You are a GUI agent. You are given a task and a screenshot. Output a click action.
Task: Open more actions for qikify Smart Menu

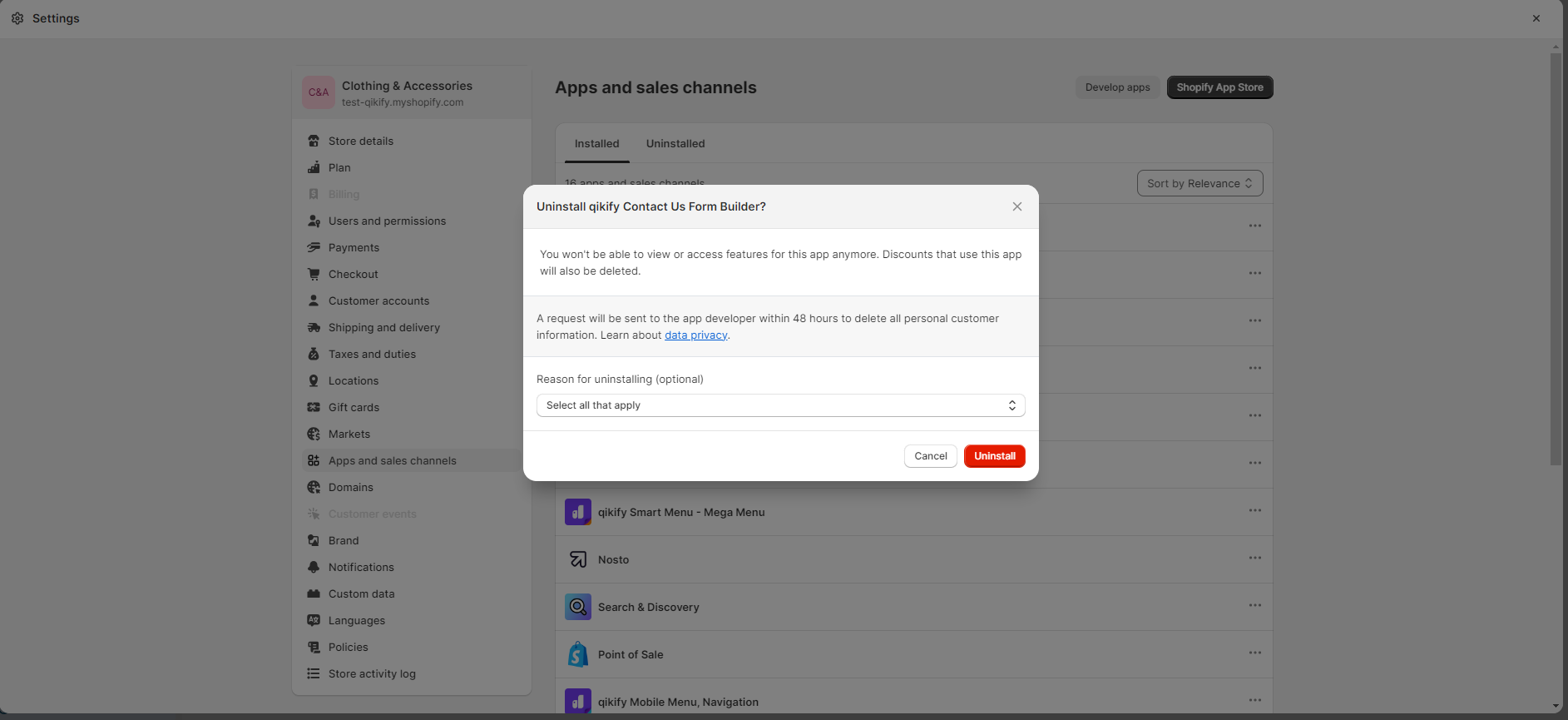pyautogui.click(x=1255, y=510)
